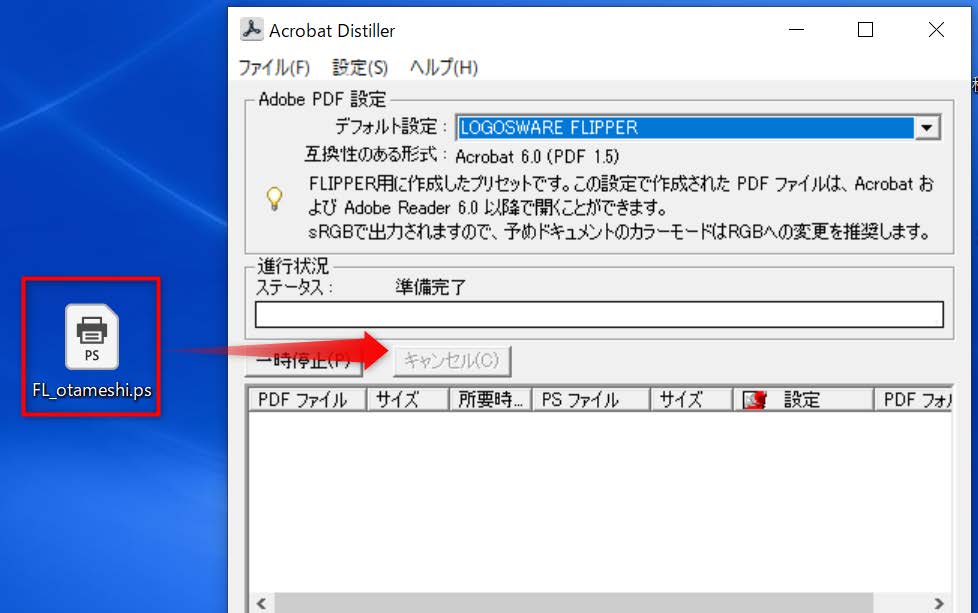The height and width of the screenshot is (613, 978).
Task: Select the LOGOSWARE FLIPPER combo box field
Action: click(698, 128)
